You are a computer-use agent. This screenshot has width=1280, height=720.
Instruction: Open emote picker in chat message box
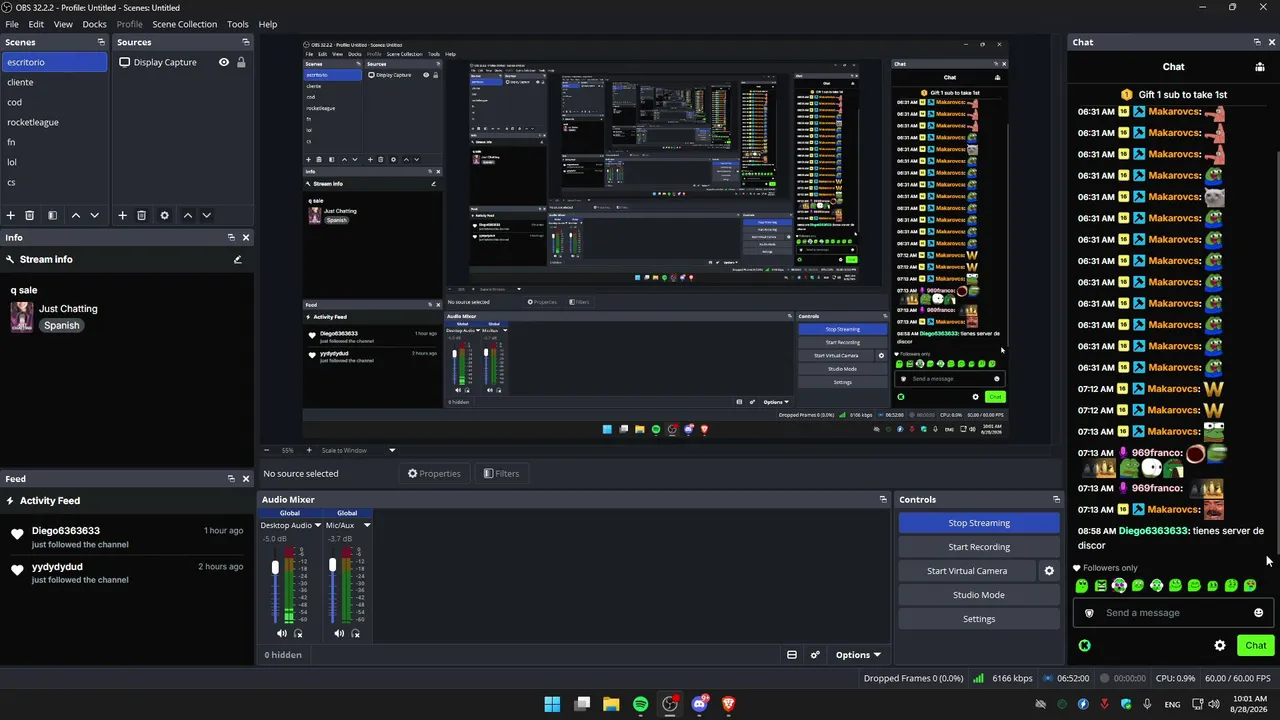[1259, 613]
